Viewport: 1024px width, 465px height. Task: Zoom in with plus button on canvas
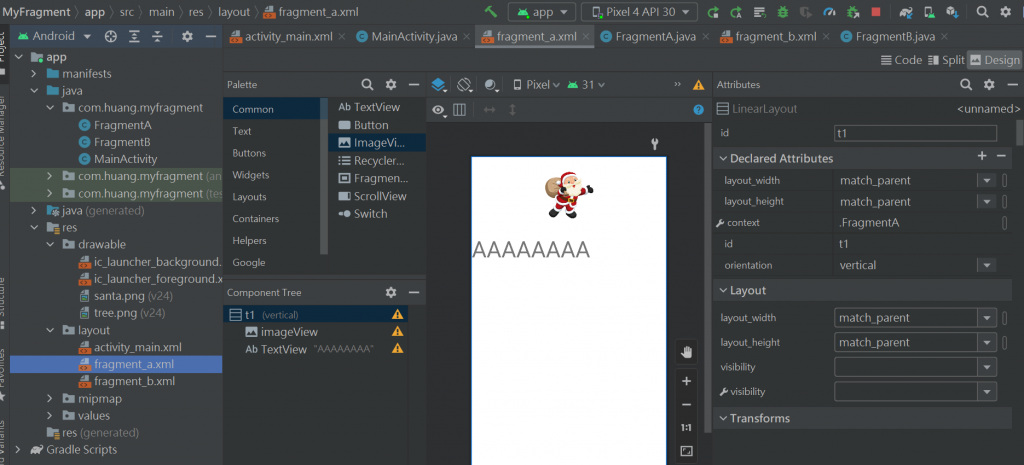686,381
